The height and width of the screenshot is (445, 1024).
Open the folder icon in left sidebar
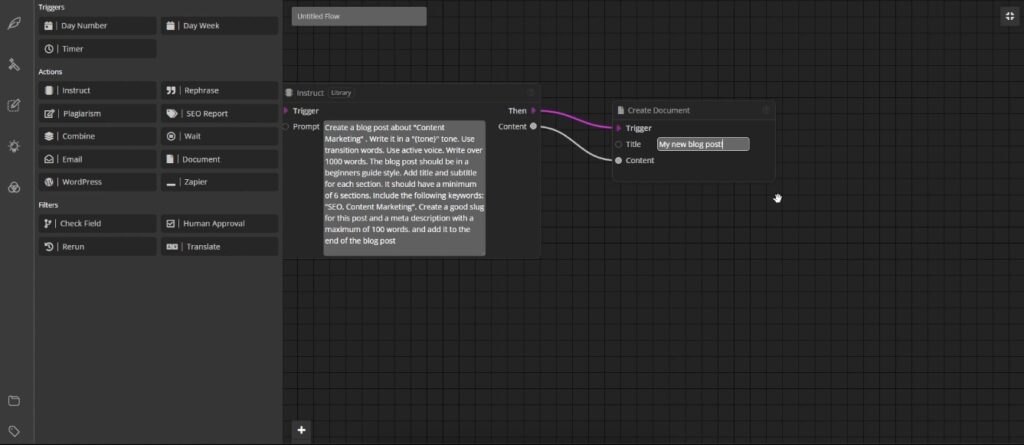(14, 401)
